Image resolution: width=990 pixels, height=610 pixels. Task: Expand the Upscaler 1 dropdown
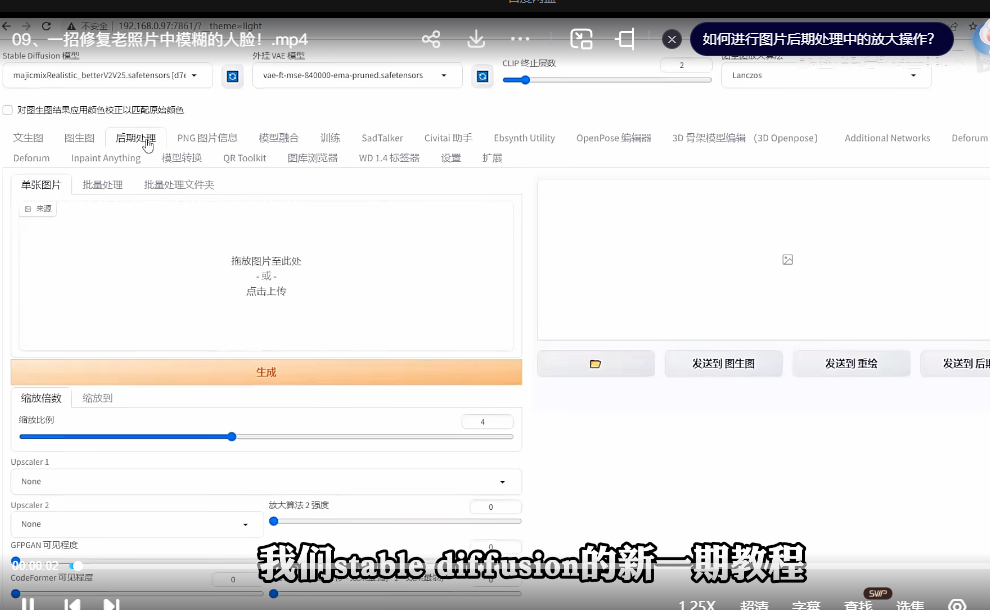[266, 482]
